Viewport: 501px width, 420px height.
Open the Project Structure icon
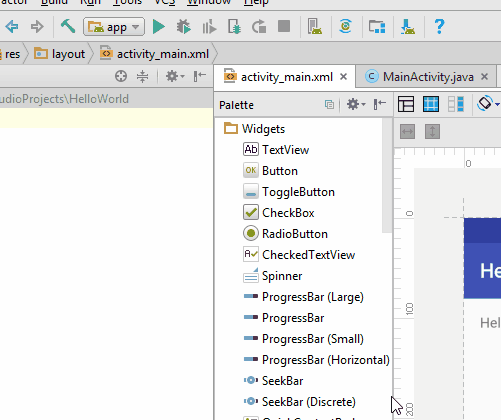[x=377, y=27]
